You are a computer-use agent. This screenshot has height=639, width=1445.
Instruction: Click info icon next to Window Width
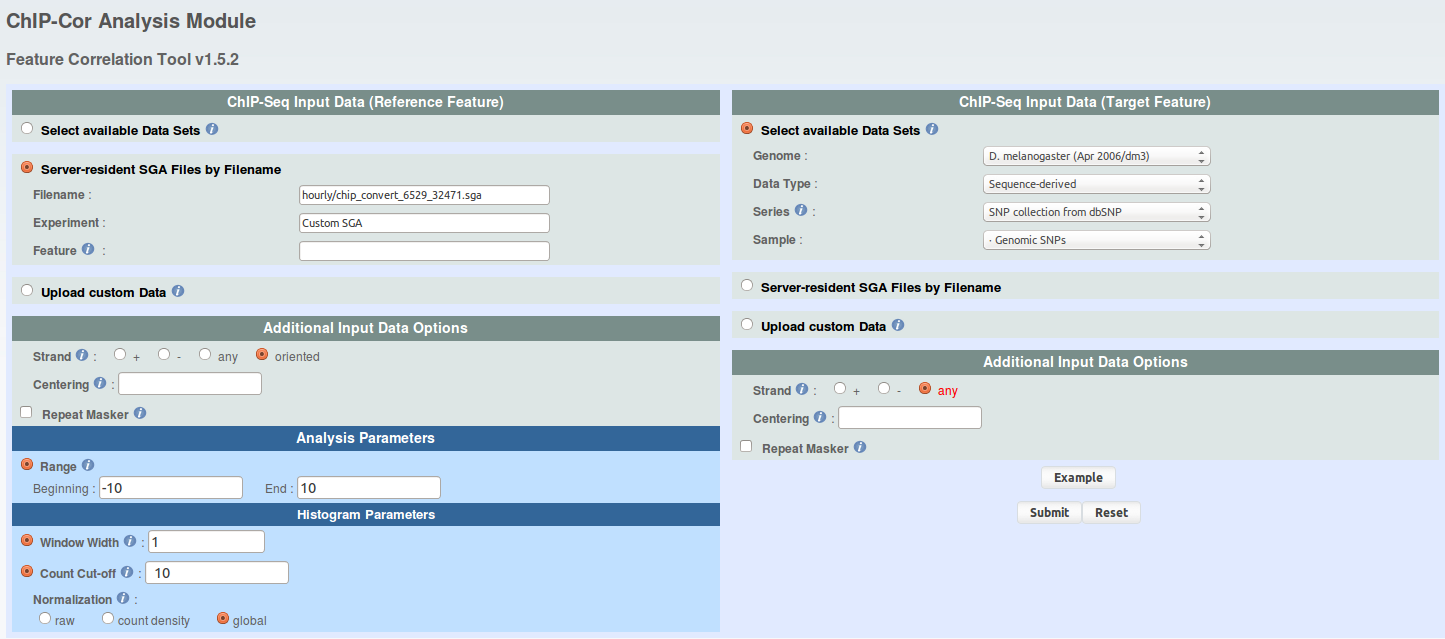click(129, 542)
